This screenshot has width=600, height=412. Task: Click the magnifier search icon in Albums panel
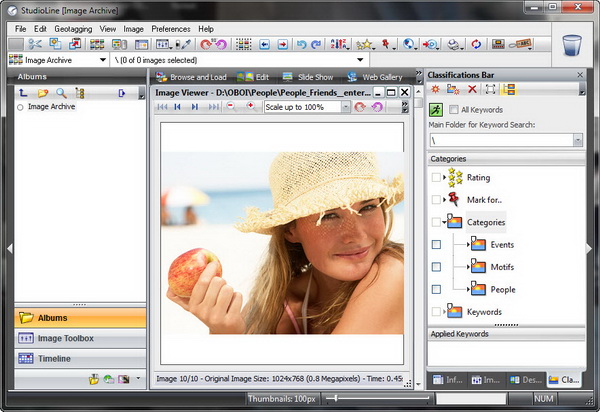pyautogui.click(x=61, y=93)
